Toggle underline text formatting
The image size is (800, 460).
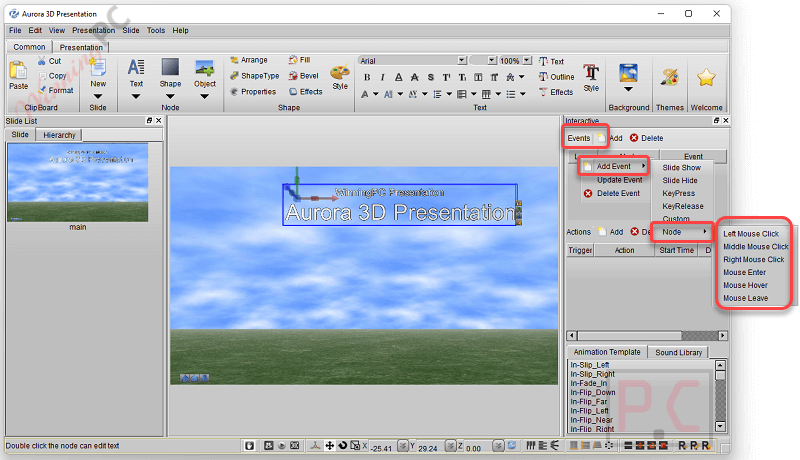click(398, 78)
